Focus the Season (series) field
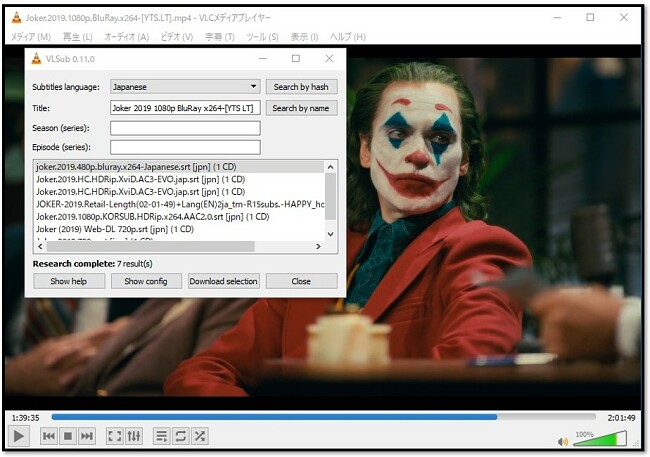 click(185, 128)
